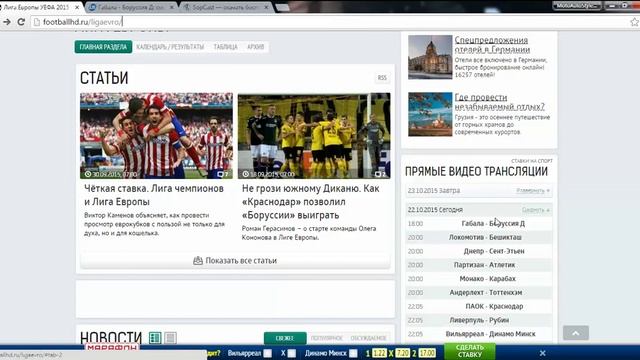Click the RSS feed button
This screenshot has width=640, height=360.
point(382,78)
